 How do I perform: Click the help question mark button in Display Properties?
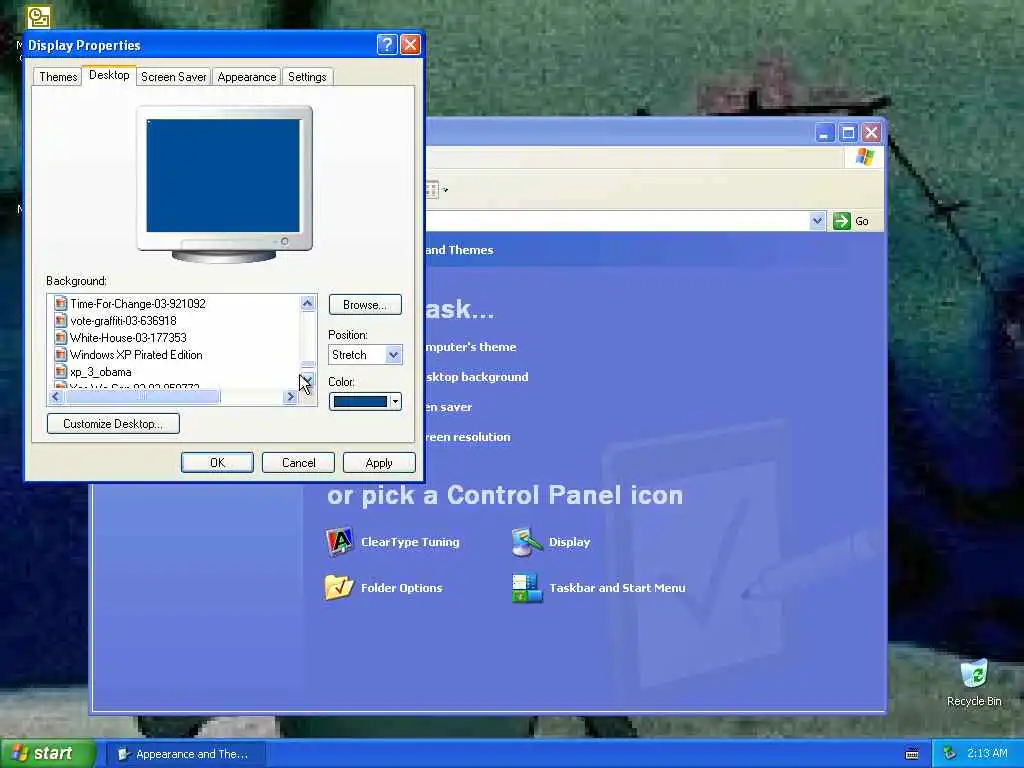387,44
